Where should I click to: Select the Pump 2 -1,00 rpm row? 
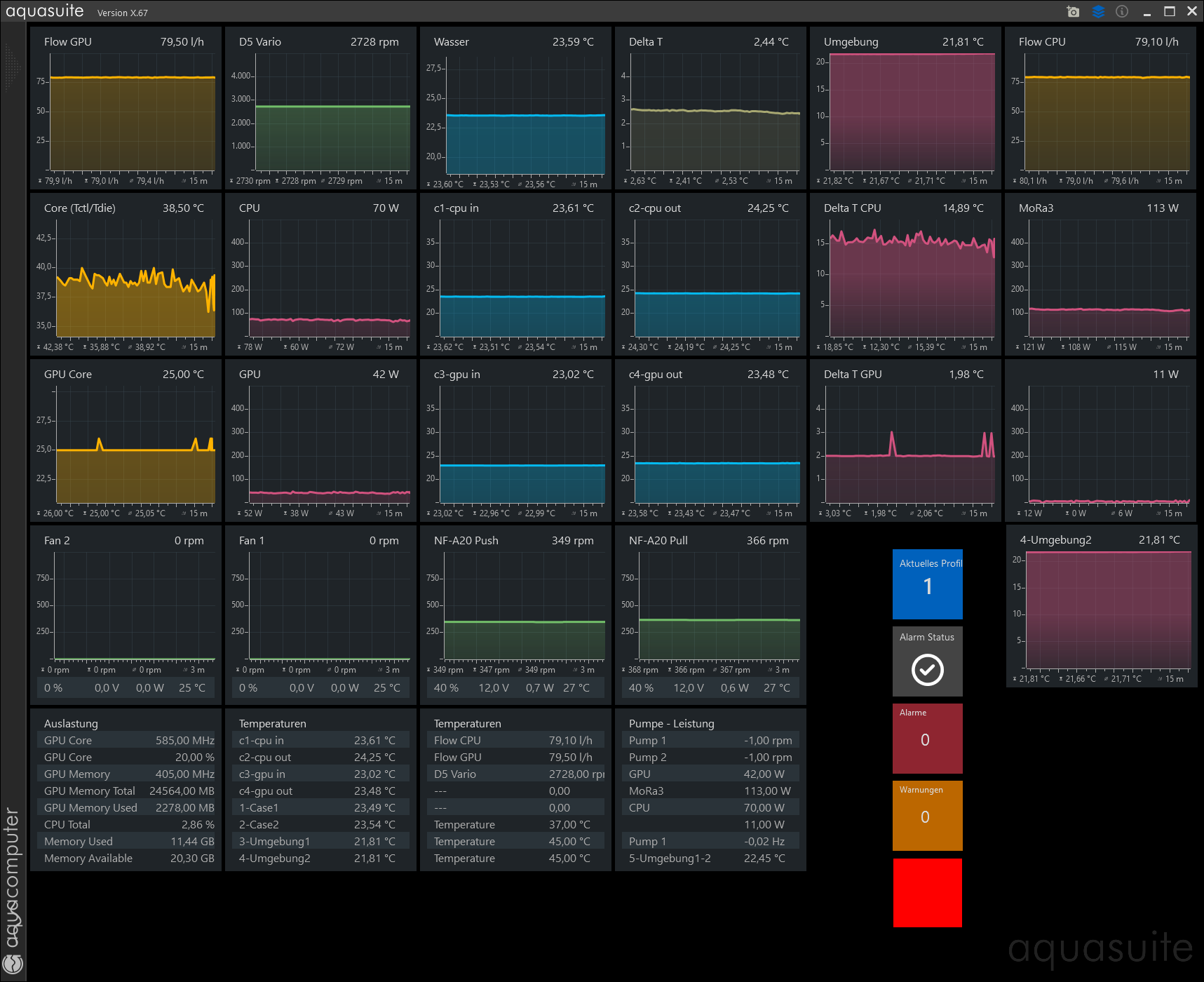(x=710, y=757)
